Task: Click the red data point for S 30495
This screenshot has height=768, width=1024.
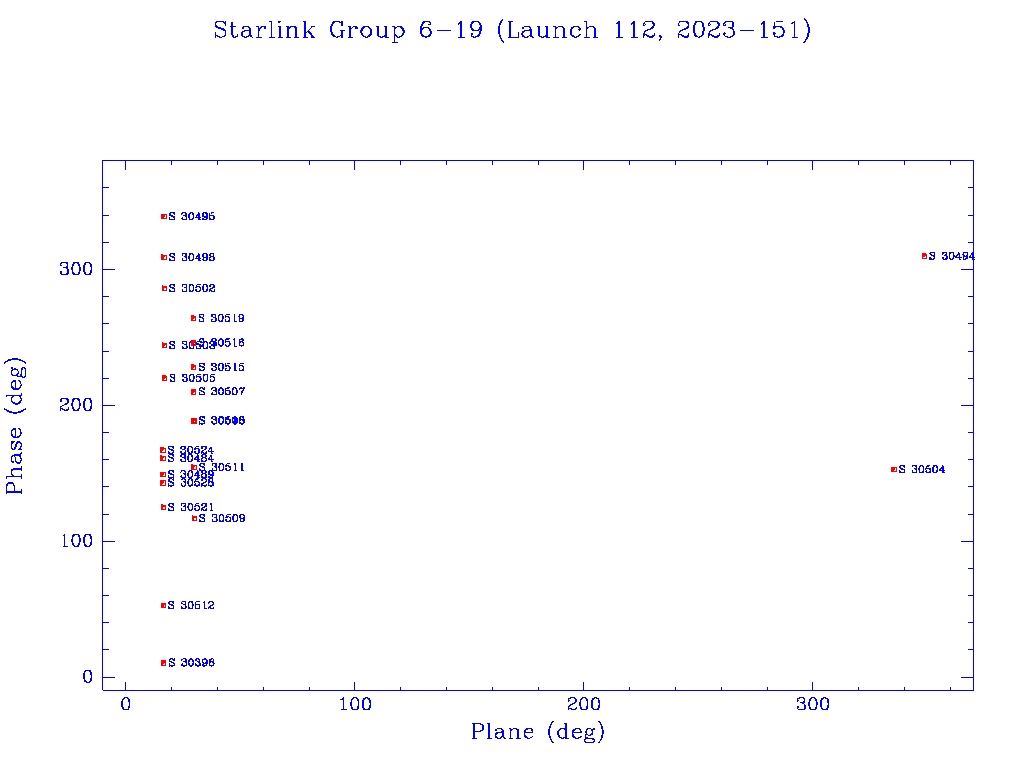Action: click(163, 216)
